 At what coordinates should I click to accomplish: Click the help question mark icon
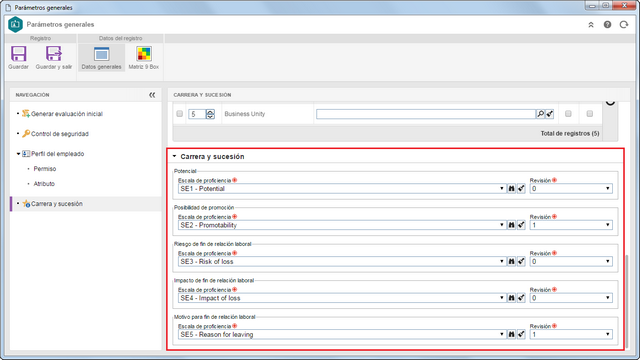click(x=607, y=24)
